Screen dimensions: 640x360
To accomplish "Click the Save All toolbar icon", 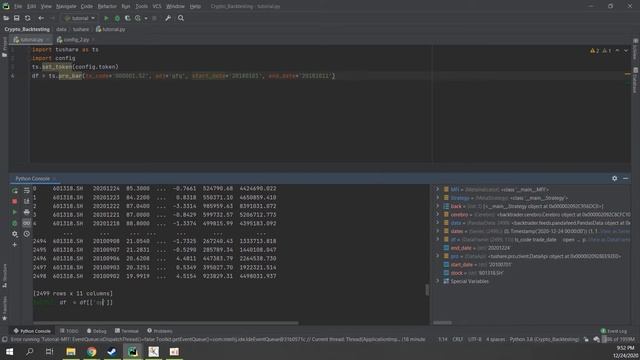I will (17, 18).
